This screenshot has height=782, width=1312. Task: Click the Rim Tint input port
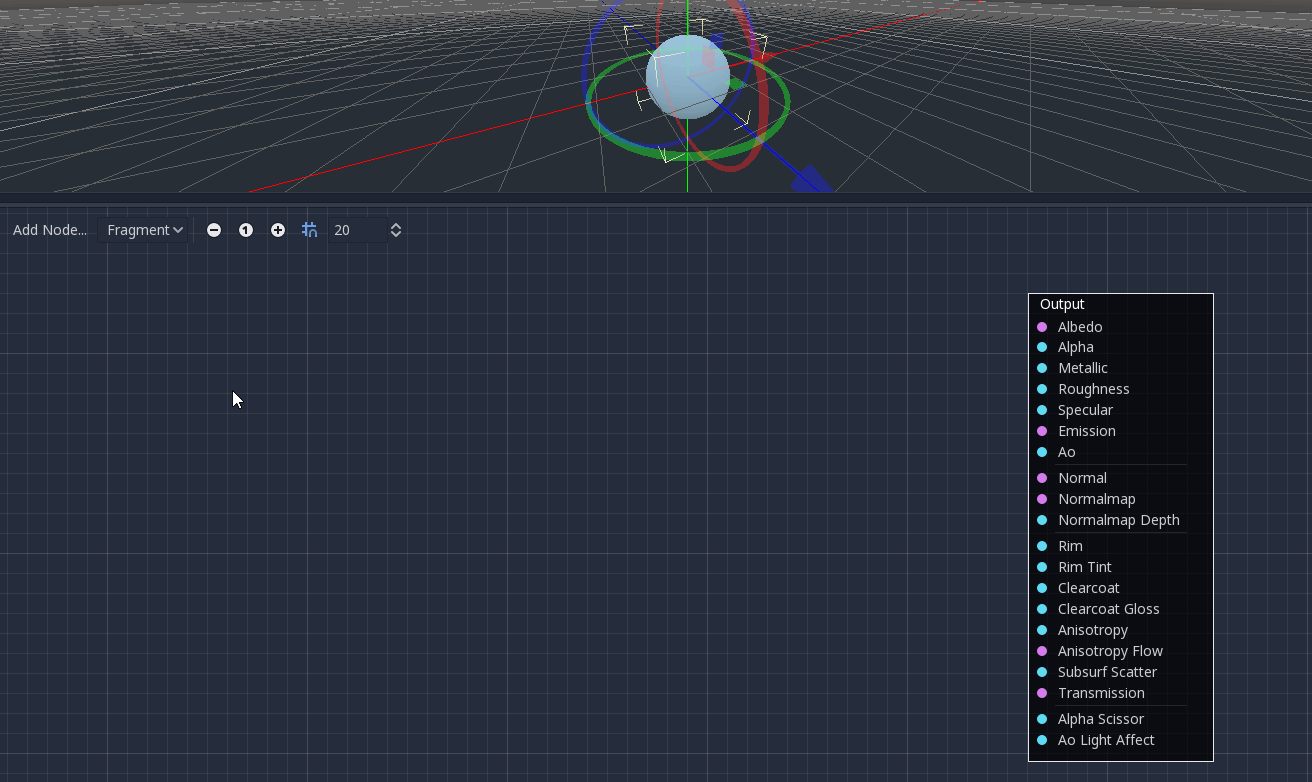click(1042, 567)
